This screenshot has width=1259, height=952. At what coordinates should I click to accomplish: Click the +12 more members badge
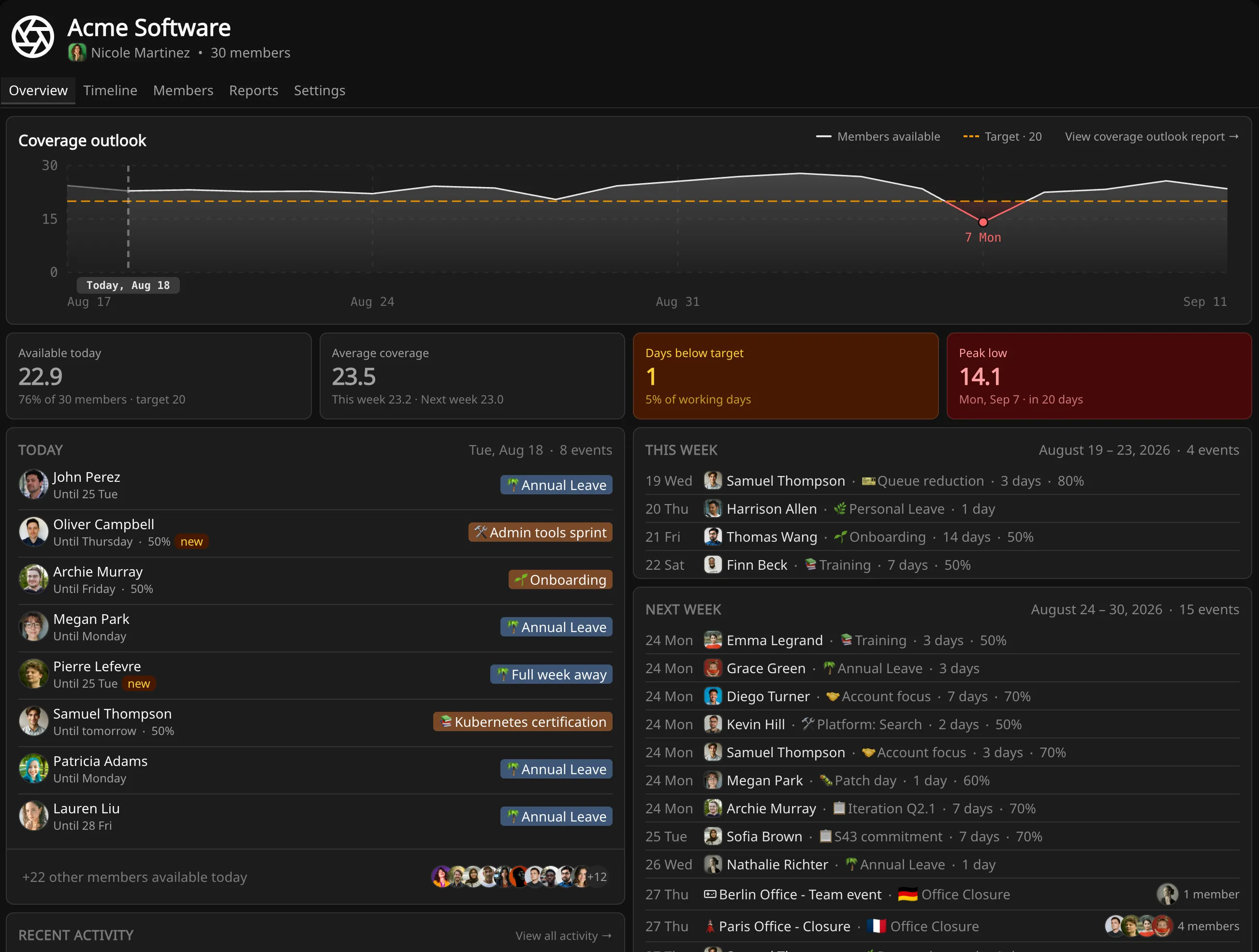coord(597,877)
